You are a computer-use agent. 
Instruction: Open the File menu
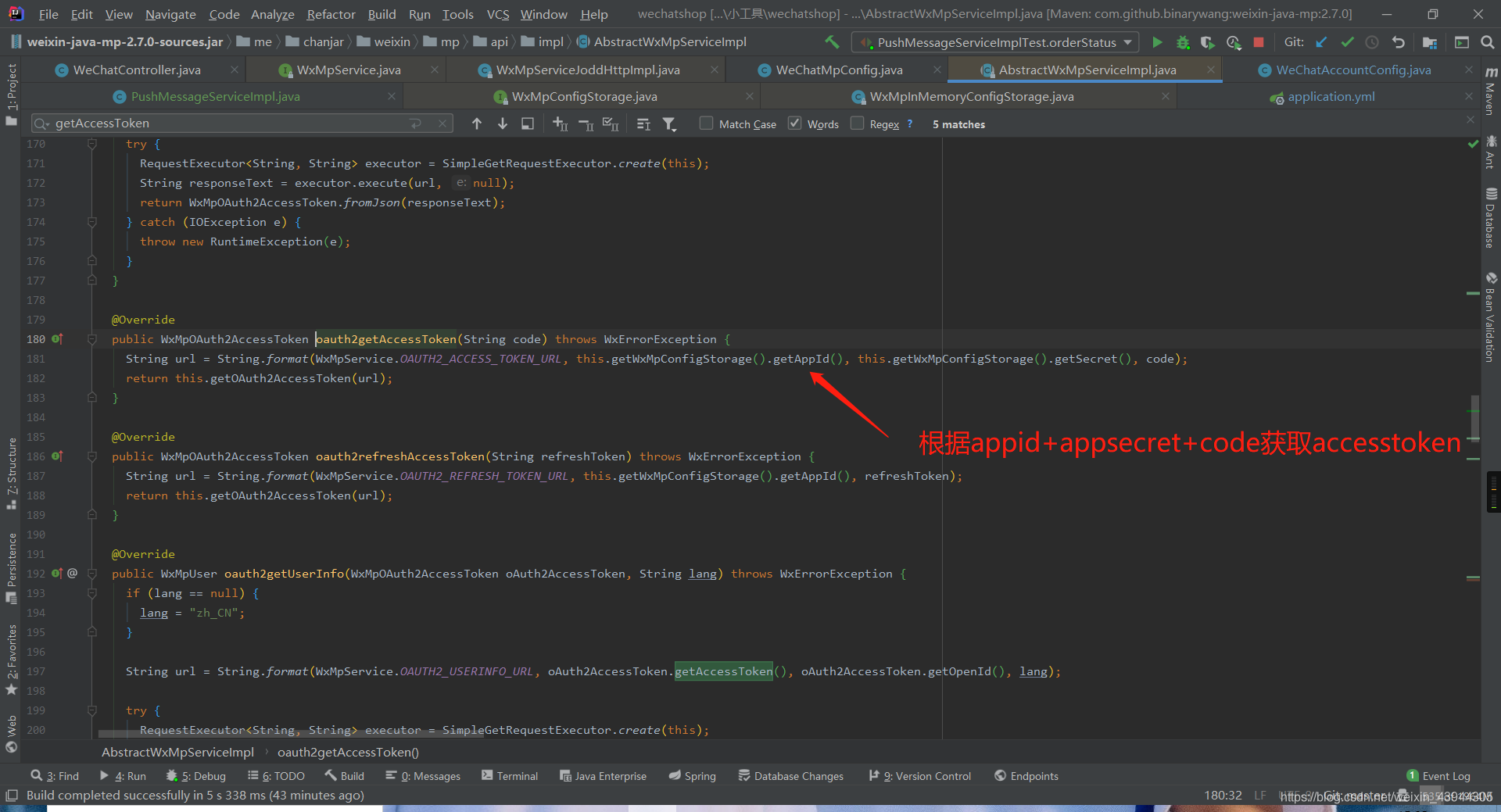48,14
